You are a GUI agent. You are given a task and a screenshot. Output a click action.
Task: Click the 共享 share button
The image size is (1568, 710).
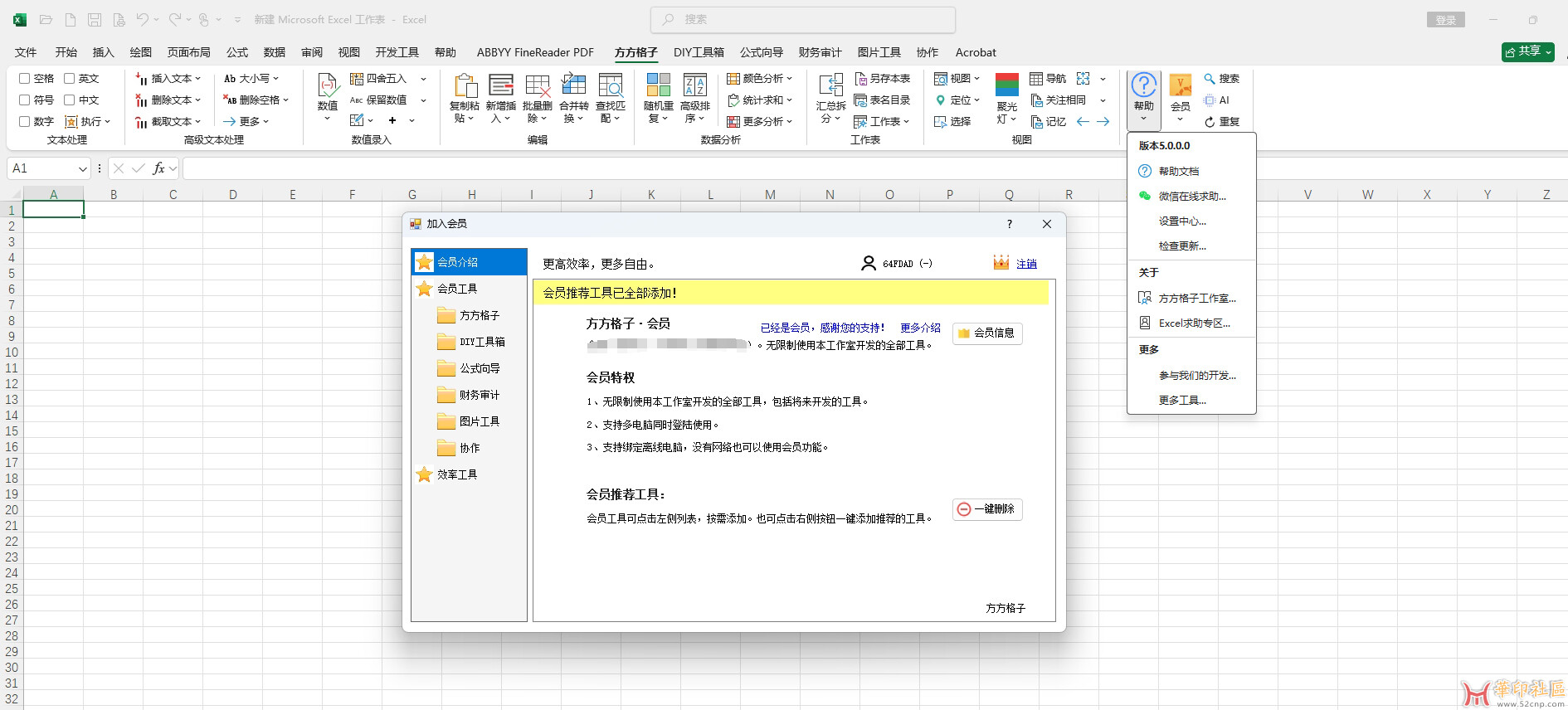coord(1527,51)
